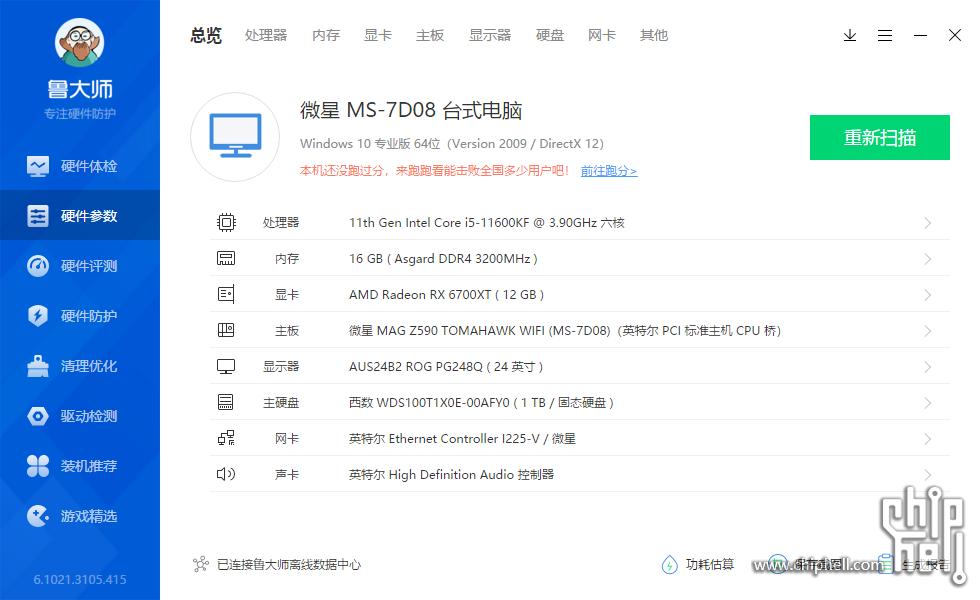Open the hamburger menu in the titlebar
The height and width of the screenshot is (600, 980).
pos(885,35)
